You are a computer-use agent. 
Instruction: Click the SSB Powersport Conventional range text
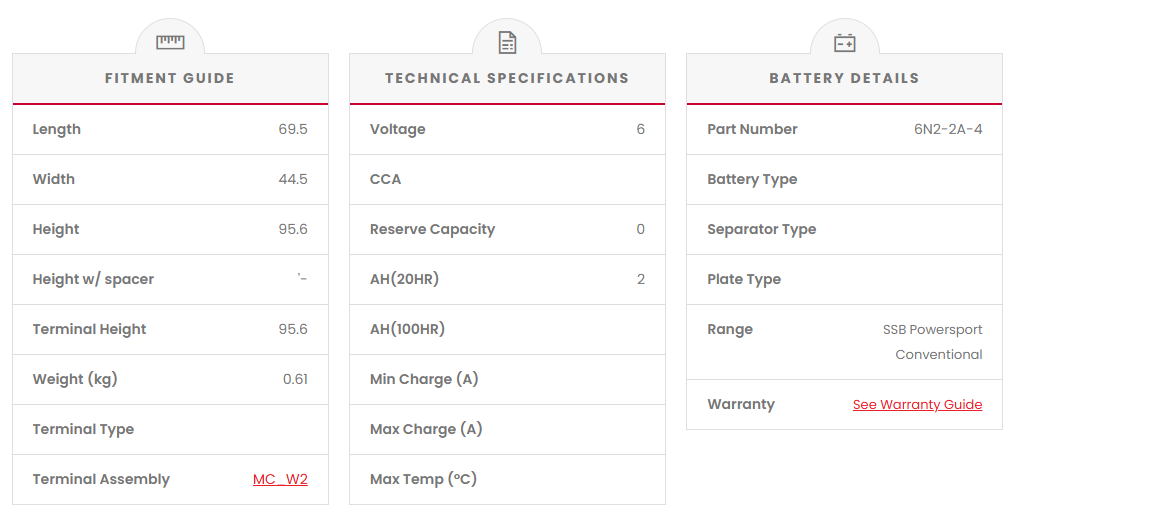(933, 341)
